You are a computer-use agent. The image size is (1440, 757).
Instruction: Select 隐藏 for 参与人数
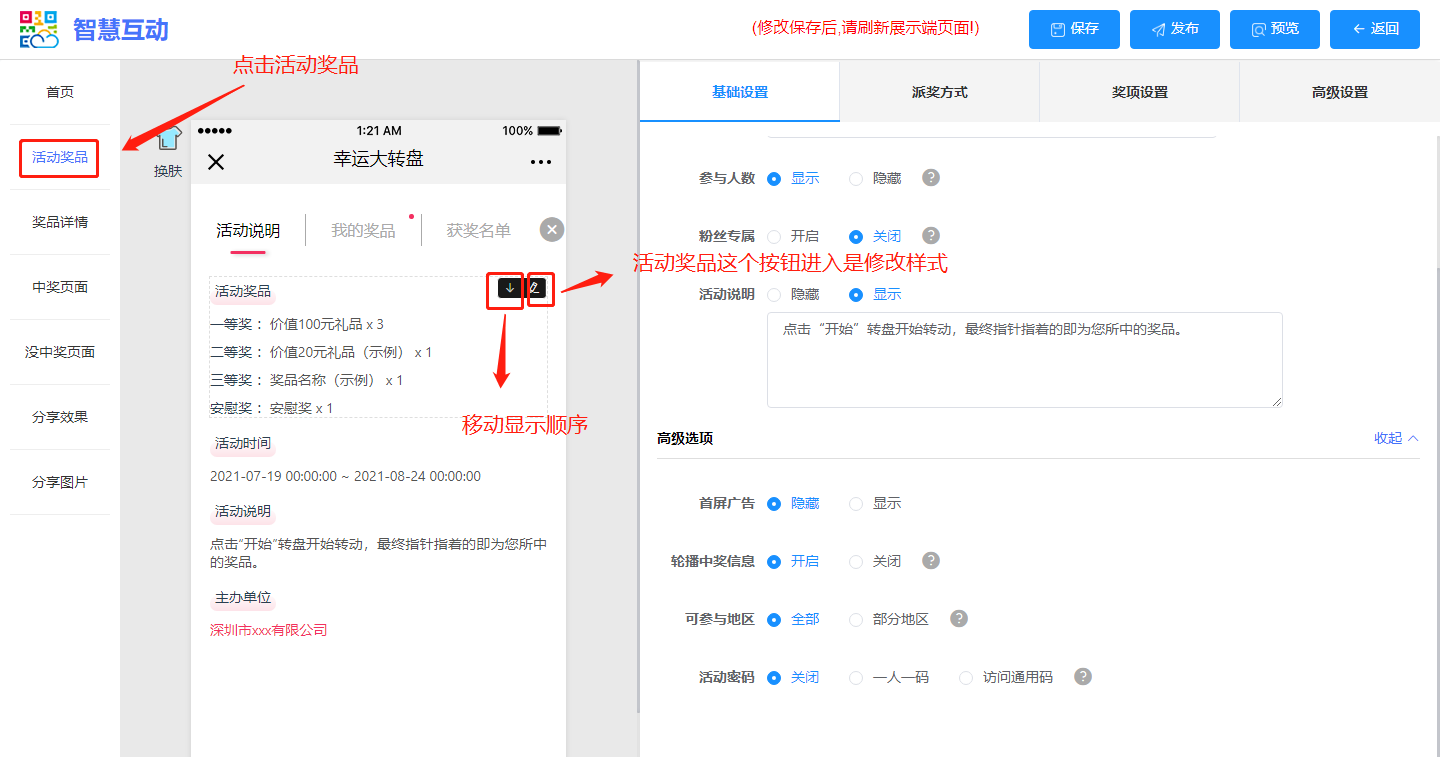[856, 179]
